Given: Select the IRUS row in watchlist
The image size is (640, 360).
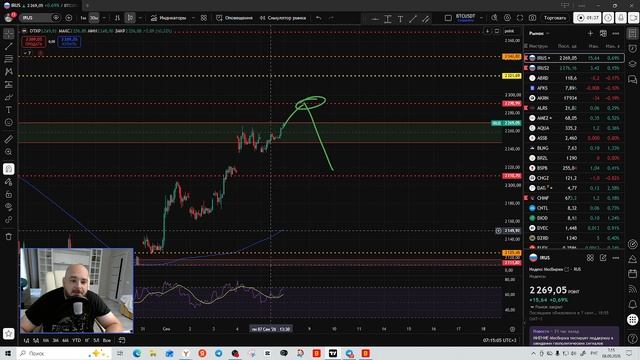Looking at the screenshot, I should tap(574, 58).
